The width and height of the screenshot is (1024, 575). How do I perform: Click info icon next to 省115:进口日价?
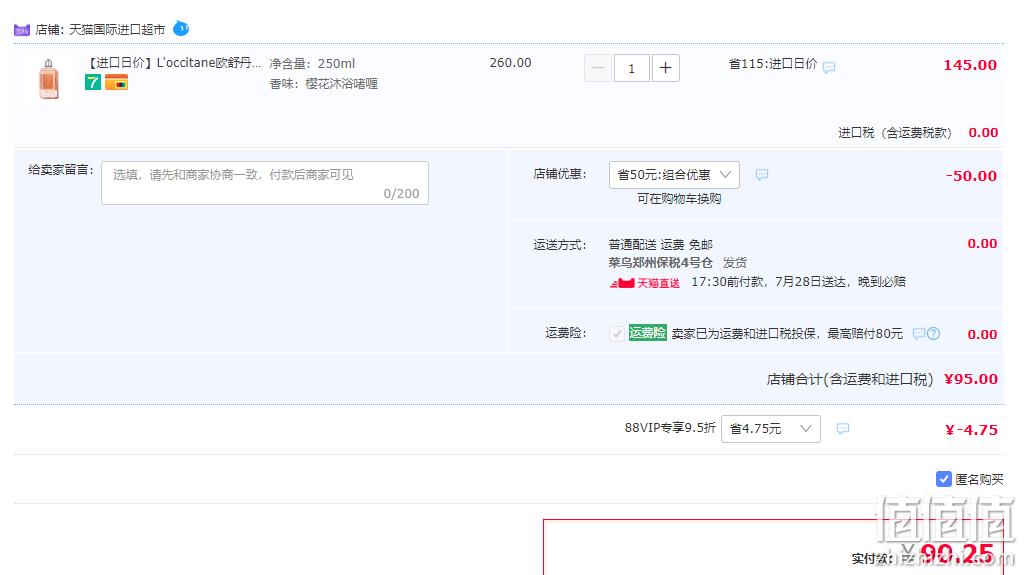829,67
